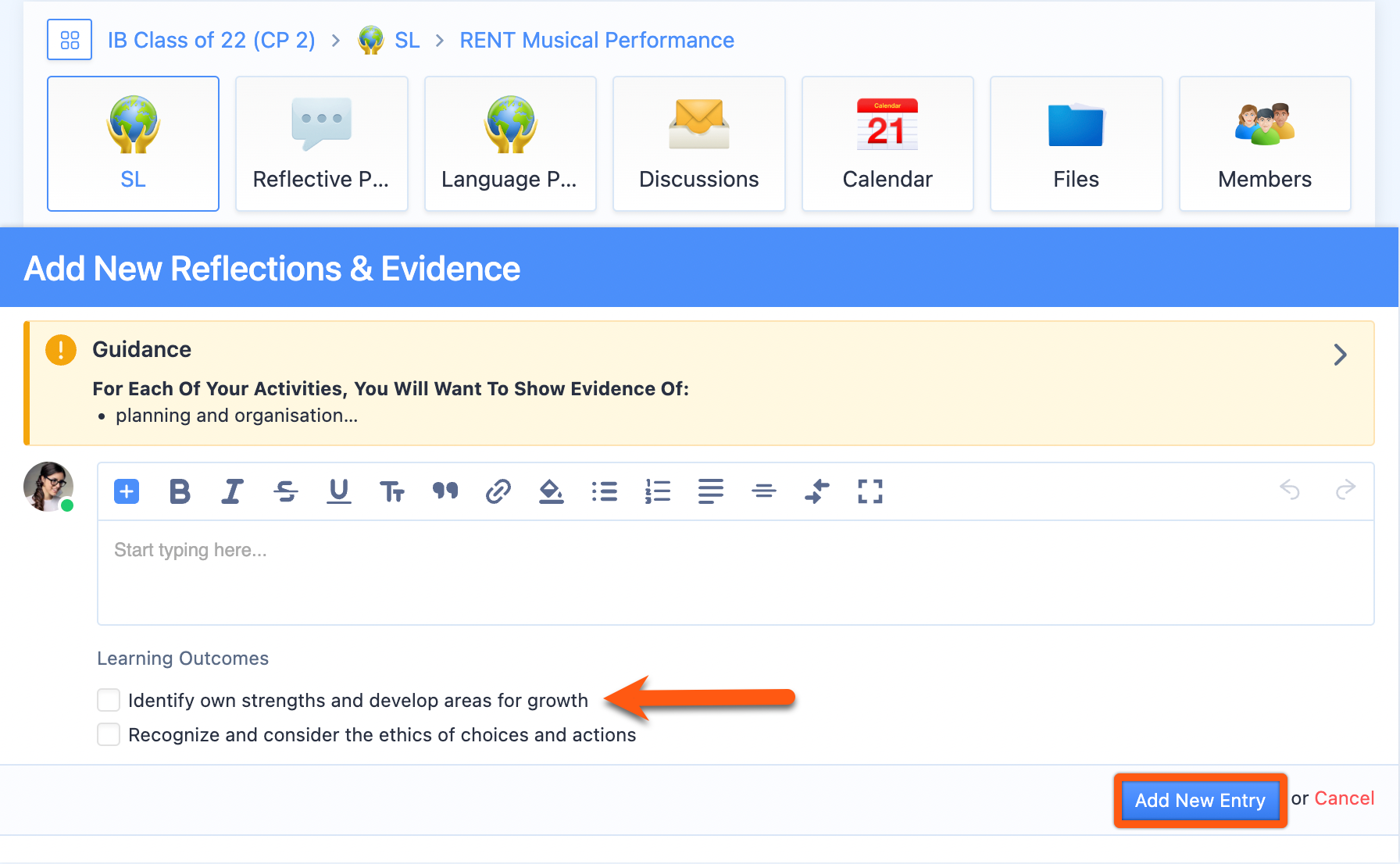Cancel adding the new entry
Viewport: 1400px width, 864px height.
1344,798
